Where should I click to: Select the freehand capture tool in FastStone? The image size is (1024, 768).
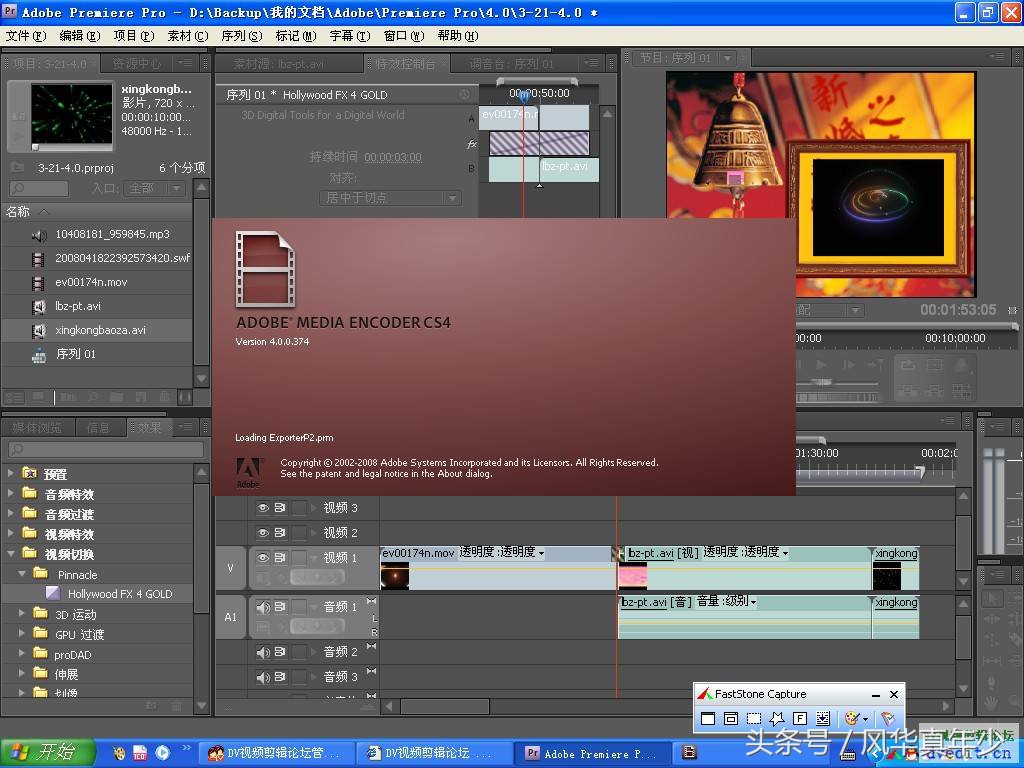pyautogui.click(x=777, y=718)
